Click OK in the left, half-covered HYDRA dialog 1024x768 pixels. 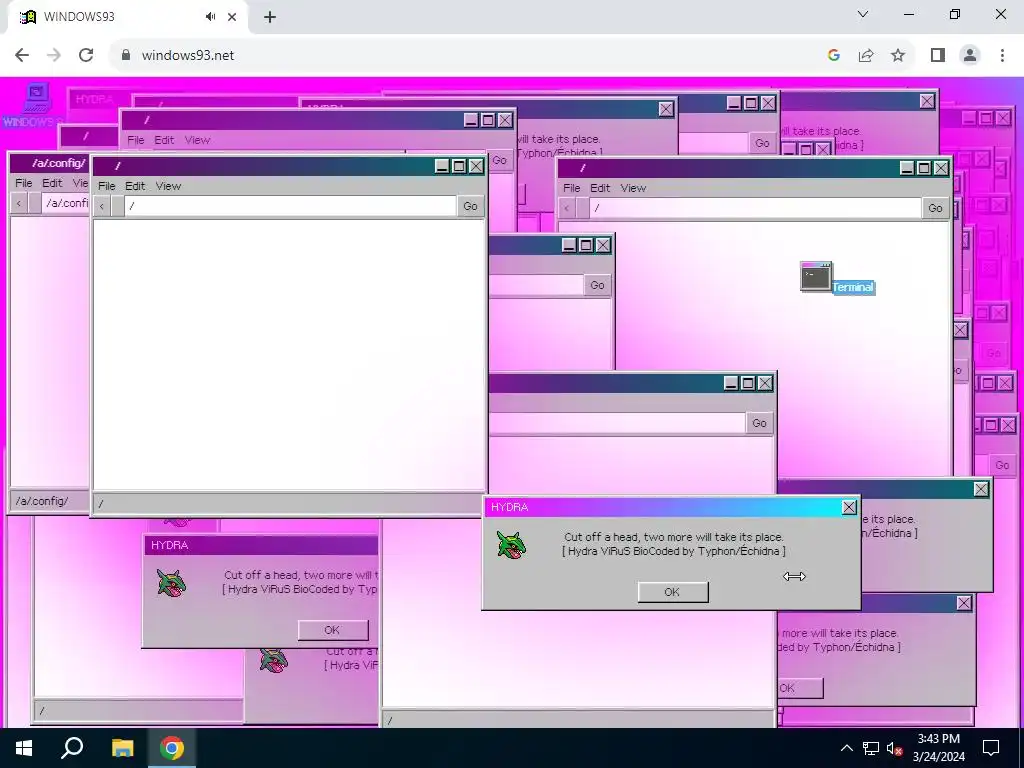point(332,630)
